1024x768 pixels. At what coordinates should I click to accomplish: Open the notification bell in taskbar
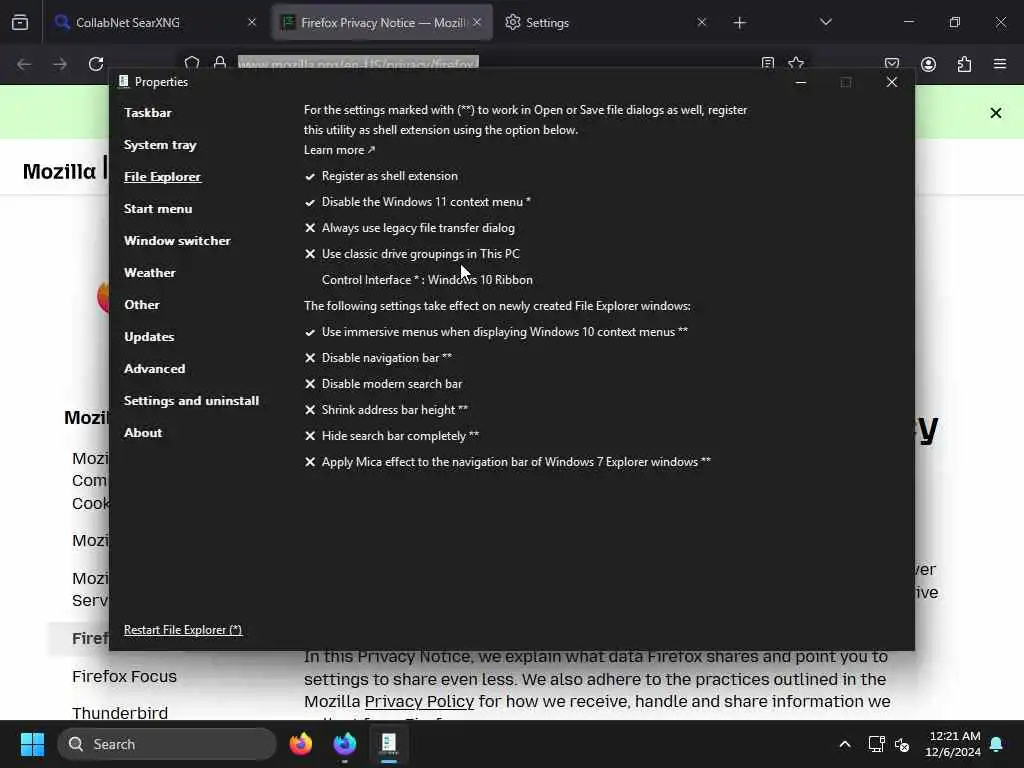(x=997, y=744)
